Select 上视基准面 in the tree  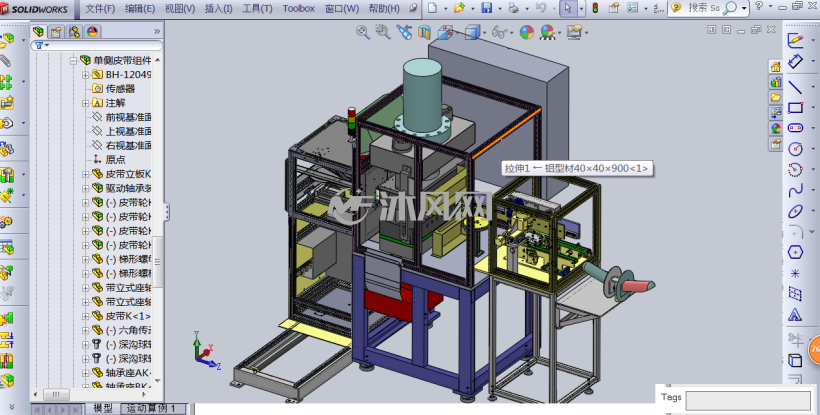point(129,131)
